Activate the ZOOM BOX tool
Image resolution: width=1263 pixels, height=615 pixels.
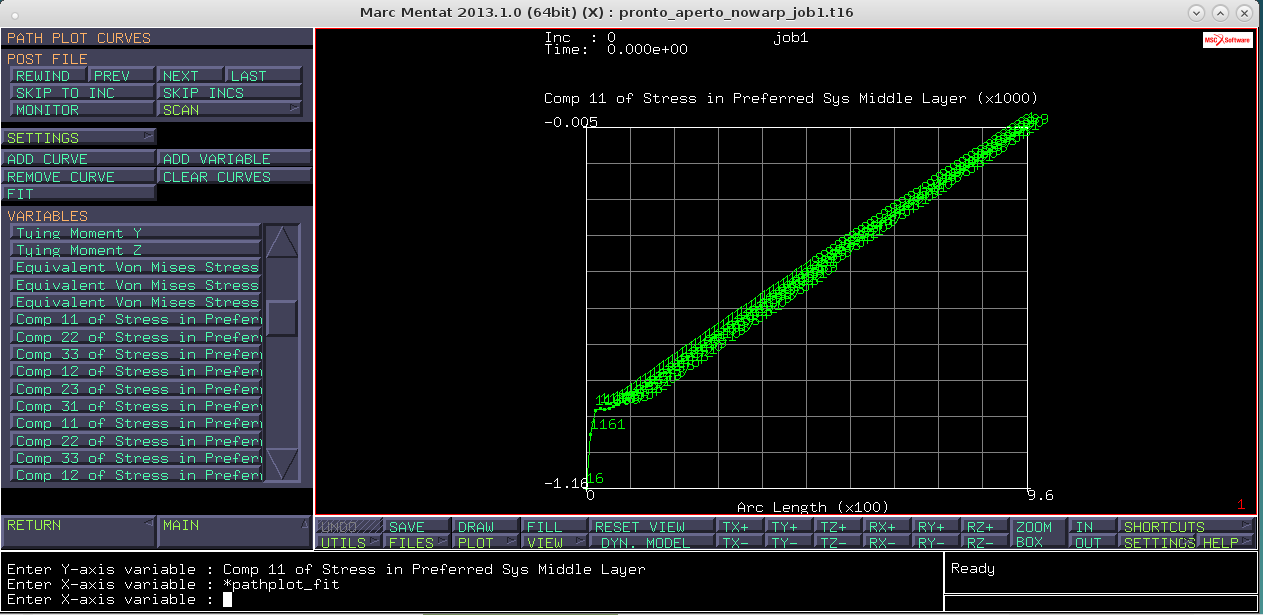(x=1038, y=534)
